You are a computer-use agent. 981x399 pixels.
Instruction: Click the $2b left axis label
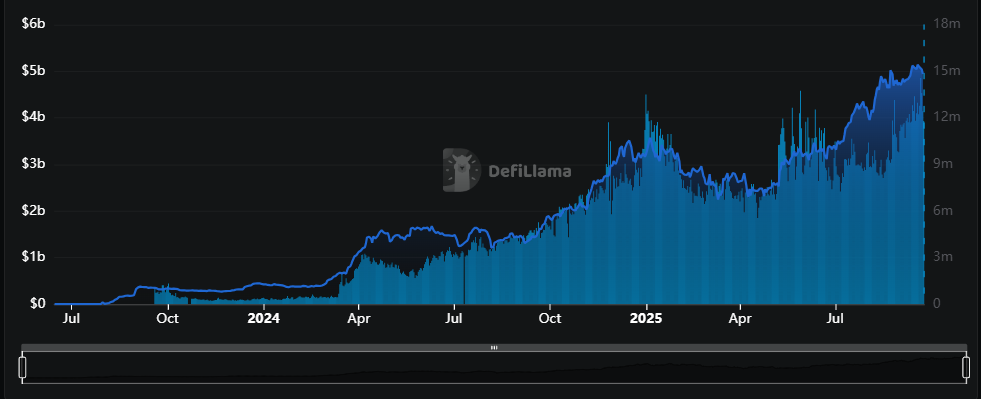(34, 210)
